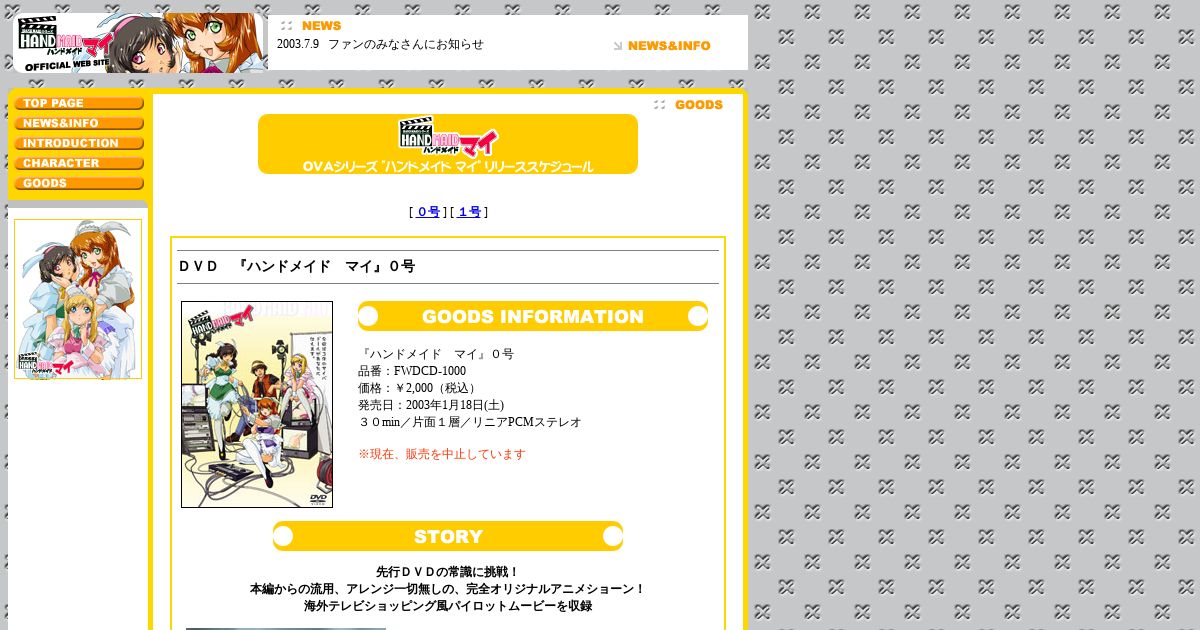Click the GOODS page header label
This screenshot has width=1200, height=630.
688,105
